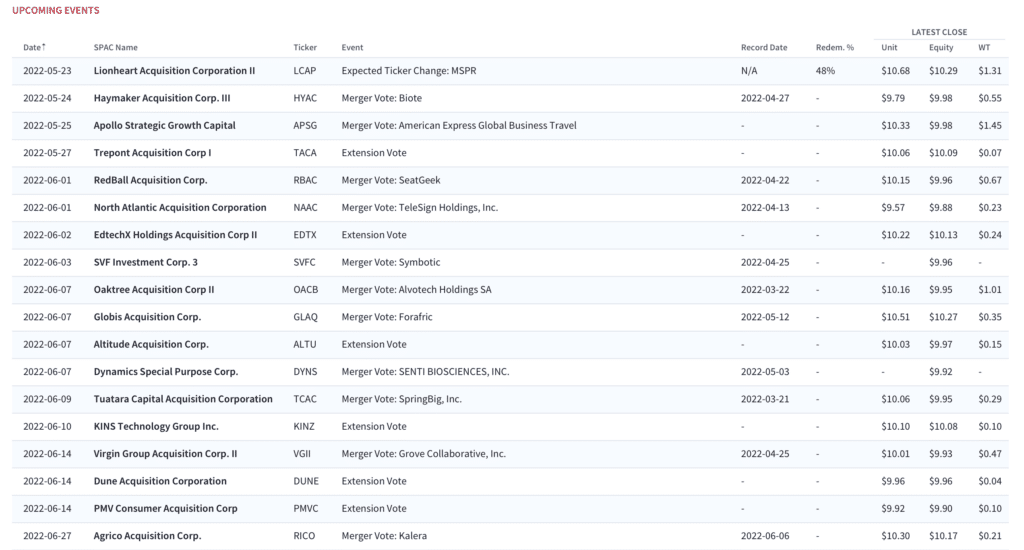Click the 2022-05-23 date cell
Screen dimensions: 1024x550
(47, 71)
